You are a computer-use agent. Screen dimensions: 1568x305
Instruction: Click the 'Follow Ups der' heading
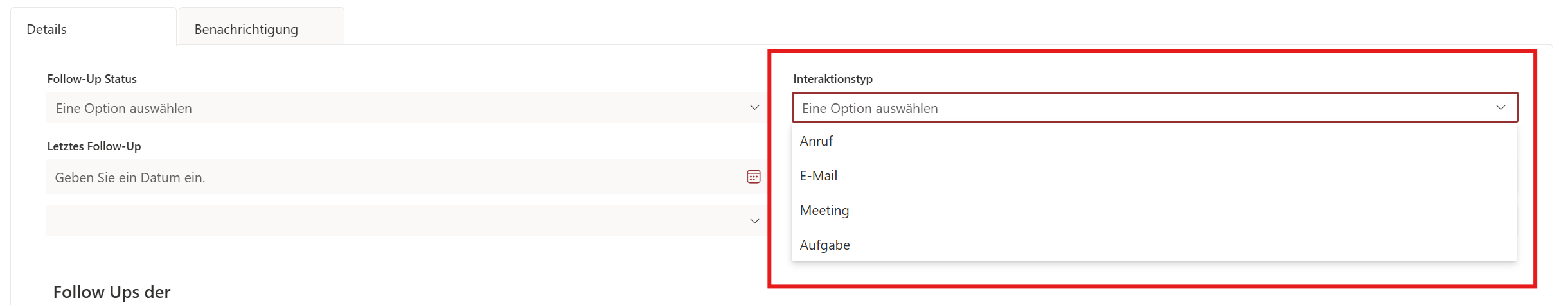[x=112, y=292]
